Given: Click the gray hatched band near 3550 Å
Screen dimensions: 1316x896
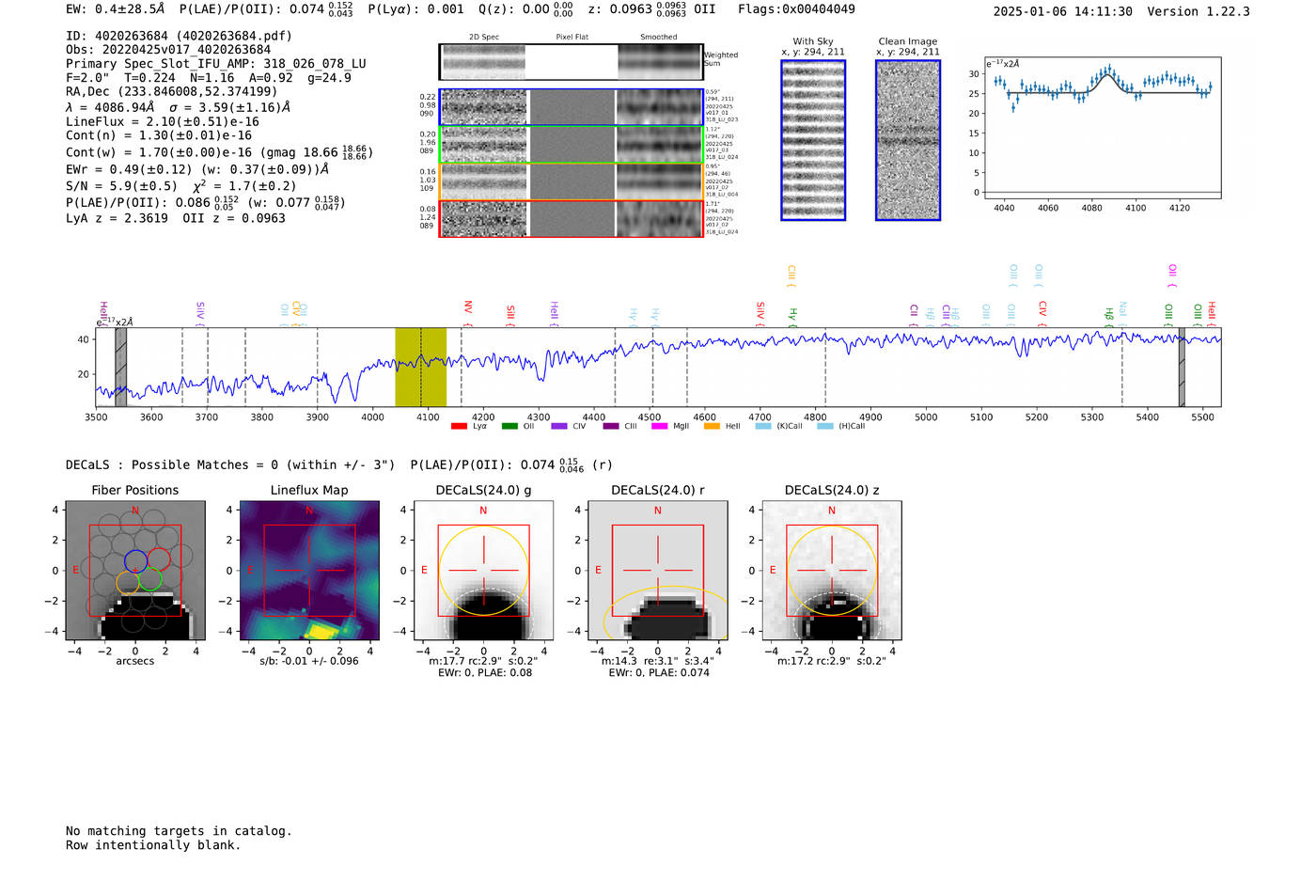Looking at the screenshot, I should point(120,367).
